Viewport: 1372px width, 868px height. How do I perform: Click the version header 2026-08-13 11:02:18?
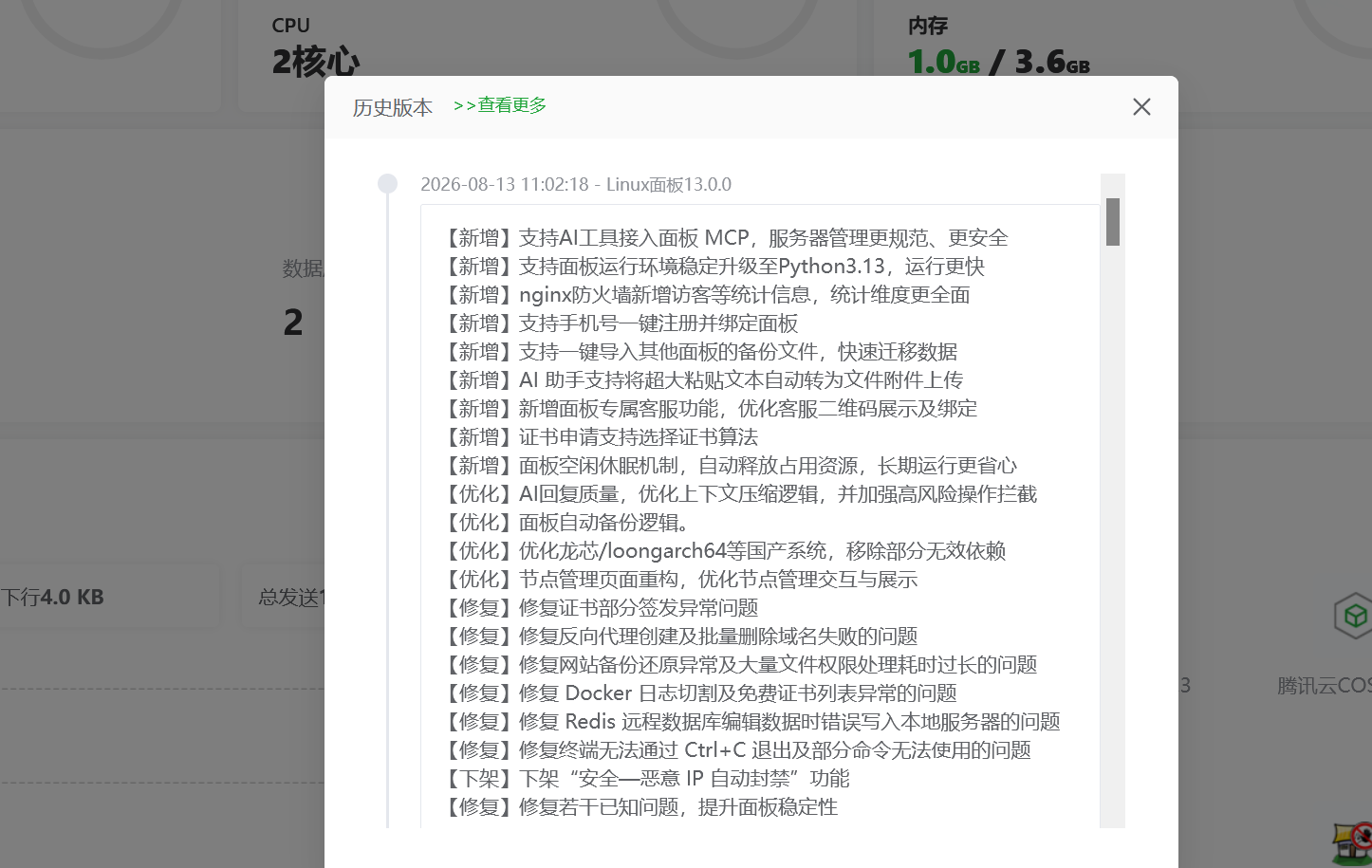point(576,184)
